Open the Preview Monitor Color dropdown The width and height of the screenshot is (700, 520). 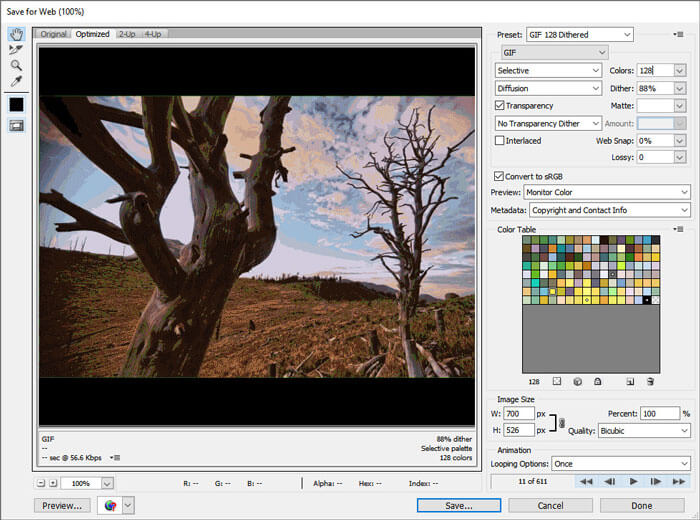(607, 192)
